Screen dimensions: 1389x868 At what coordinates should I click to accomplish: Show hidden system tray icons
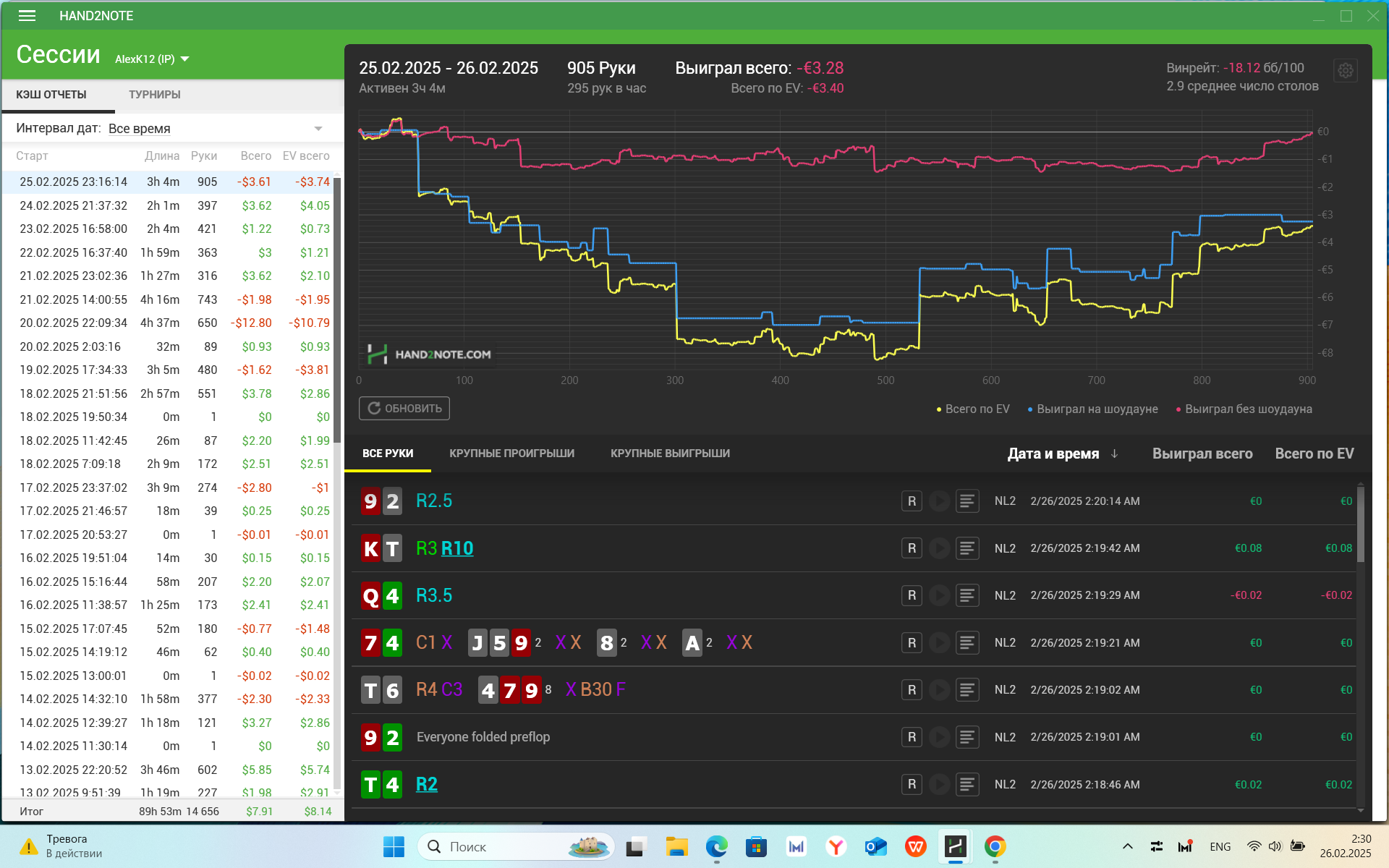tap(1127, 846)
